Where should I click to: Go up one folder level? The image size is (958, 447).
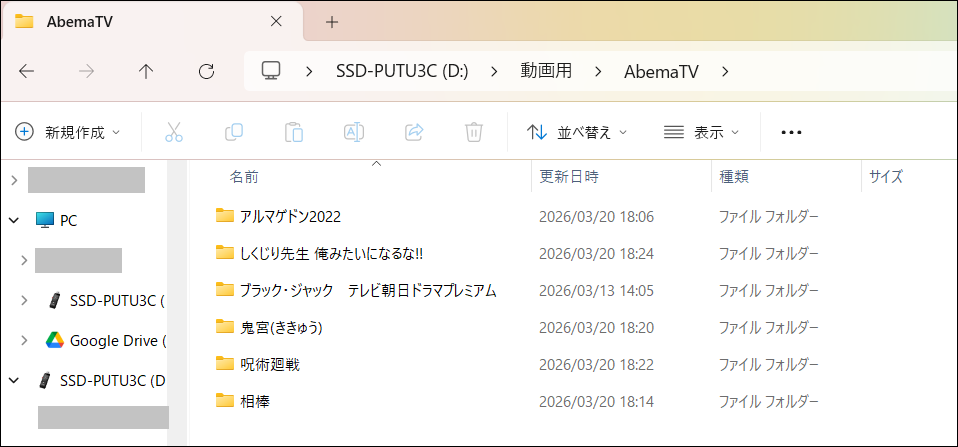point(145,72)
